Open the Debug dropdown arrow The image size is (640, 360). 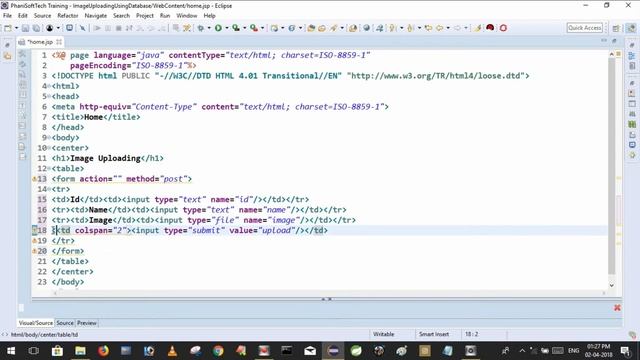click(x=209, y=28)
